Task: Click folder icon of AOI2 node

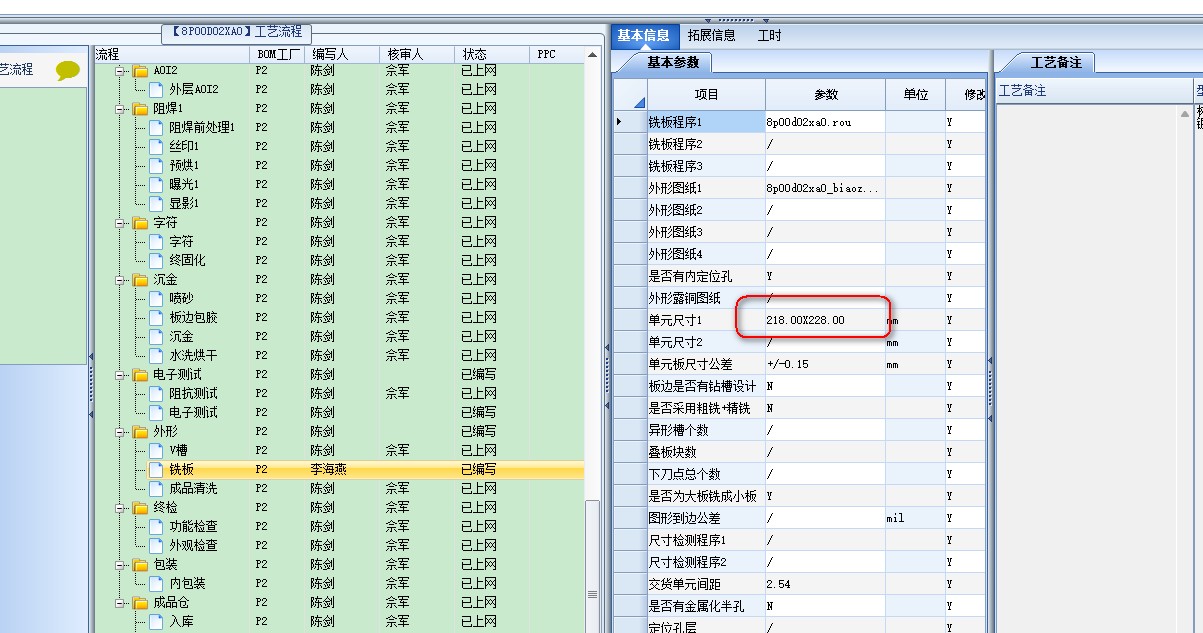Action: [x=140, y=71]
